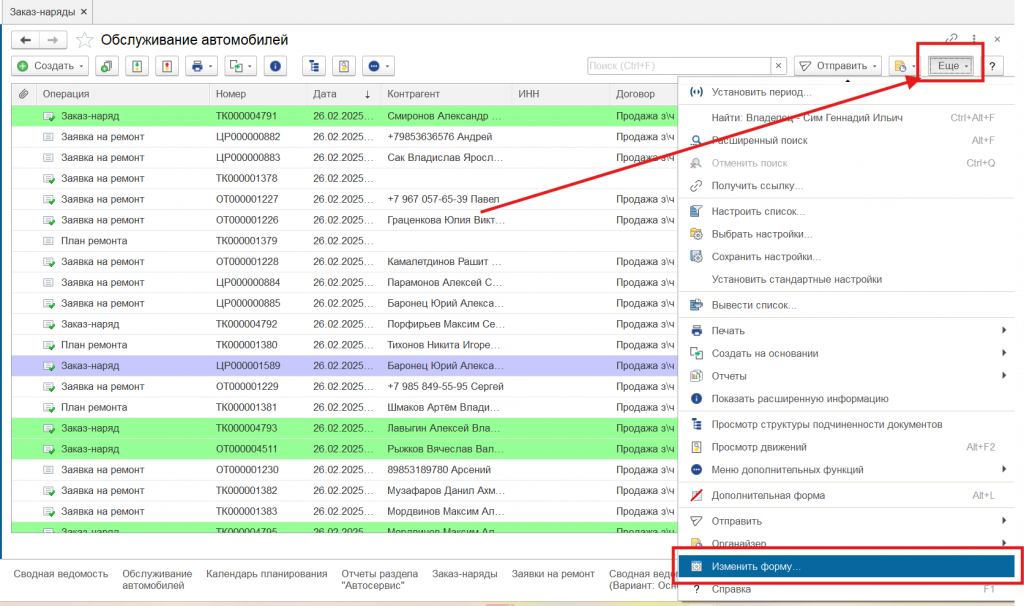Image resolution: width=1024 pixels, height=606 pixels.
Task: Click the green traffic light status icon
Action: [x=137, y=66]
